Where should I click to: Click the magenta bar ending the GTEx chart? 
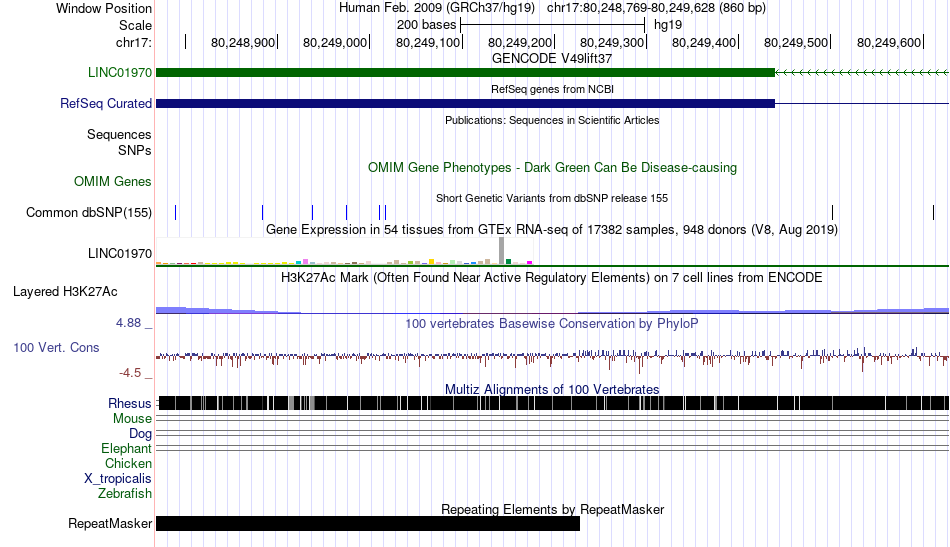click(530, 262)
